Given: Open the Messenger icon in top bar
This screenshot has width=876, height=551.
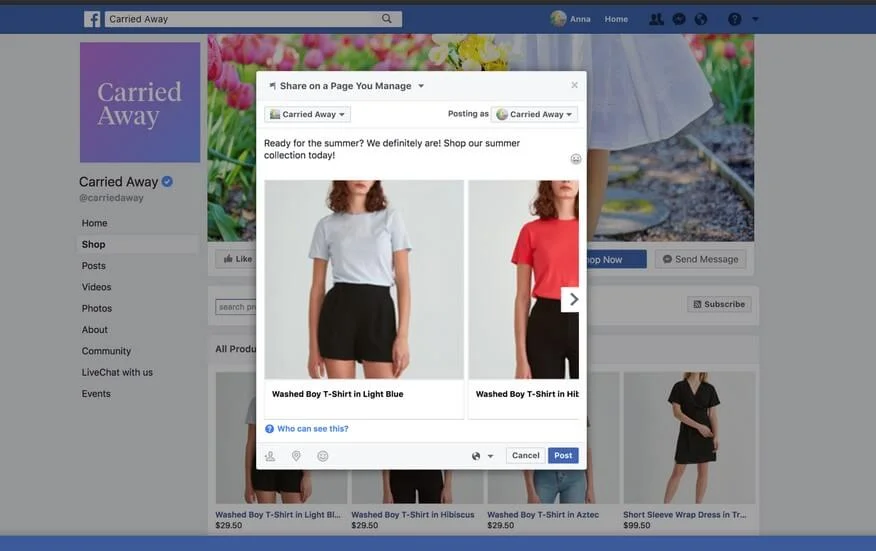Looking at the screenshot, I should click(679, 20).
